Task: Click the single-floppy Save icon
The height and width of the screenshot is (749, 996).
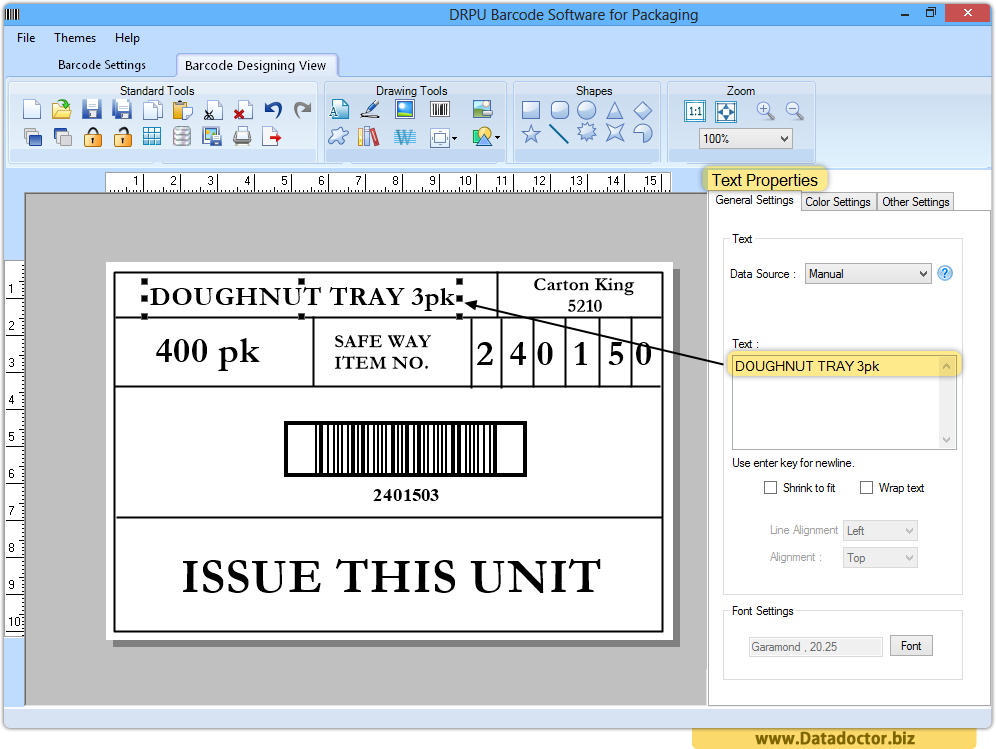Action: [91, 110]
